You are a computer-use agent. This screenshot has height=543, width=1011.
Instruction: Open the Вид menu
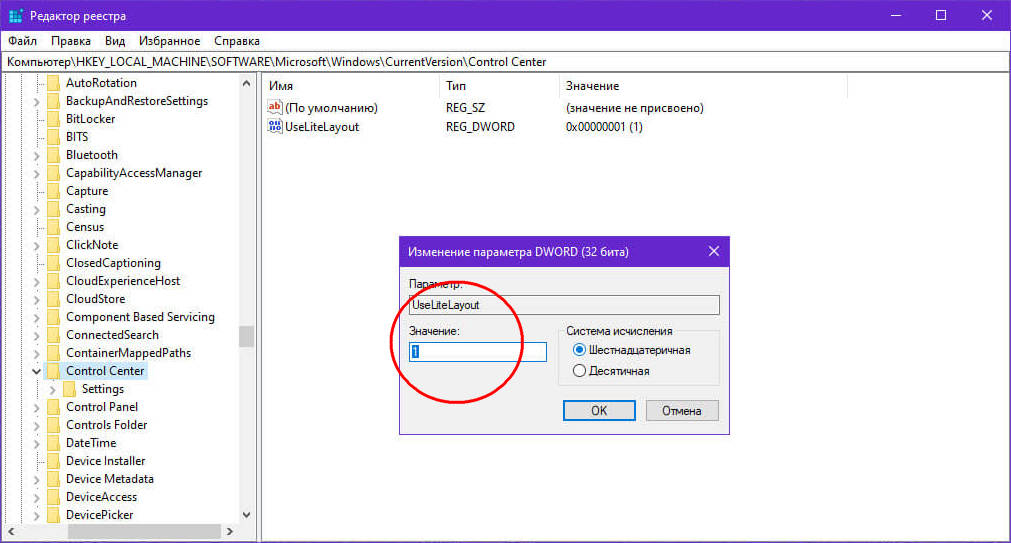pyautogui.click(x=115, y=41)
